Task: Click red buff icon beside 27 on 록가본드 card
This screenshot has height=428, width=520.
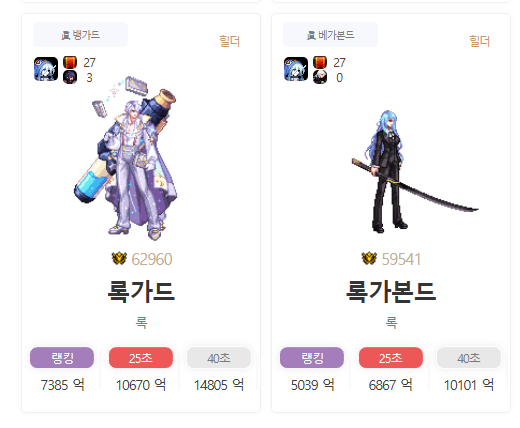Action: pos(320,62)
